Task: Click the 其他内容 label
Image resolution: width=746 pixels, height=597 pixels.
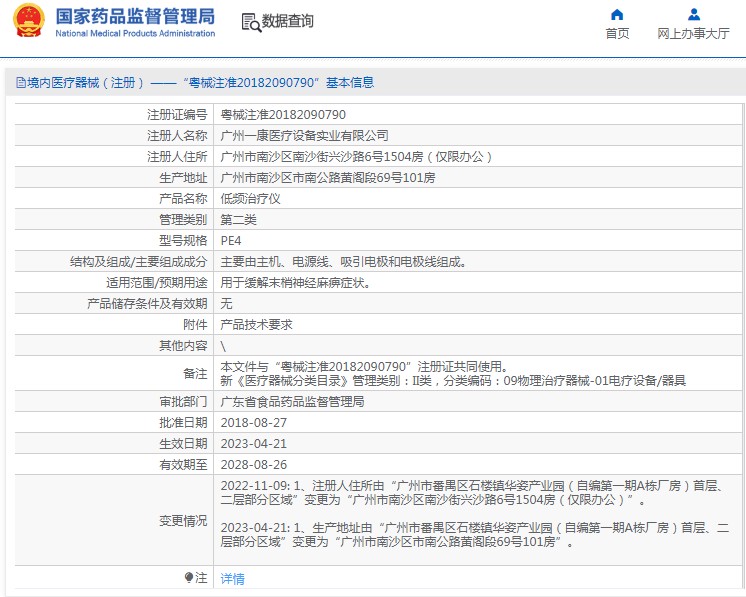Action: pos(183,345)
